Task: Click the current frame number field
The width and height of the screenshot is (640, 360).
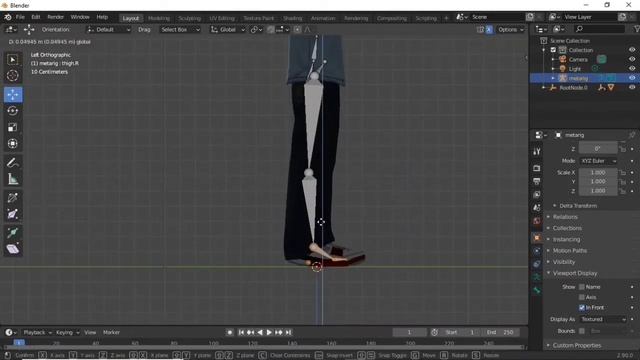Action: tap(409, 332)
